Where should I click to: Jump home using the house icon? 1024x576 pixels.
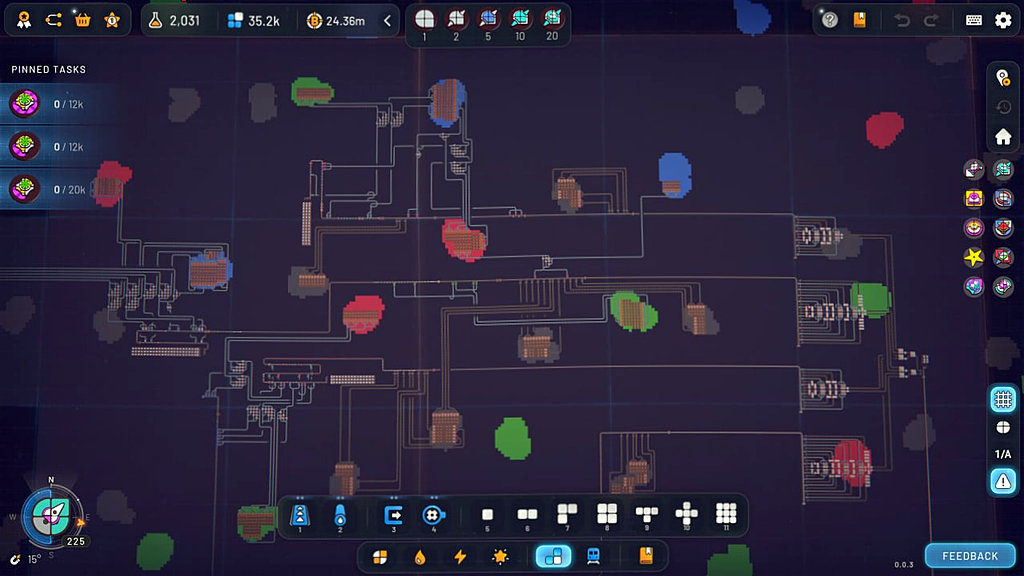click(x=1003, y=136)
